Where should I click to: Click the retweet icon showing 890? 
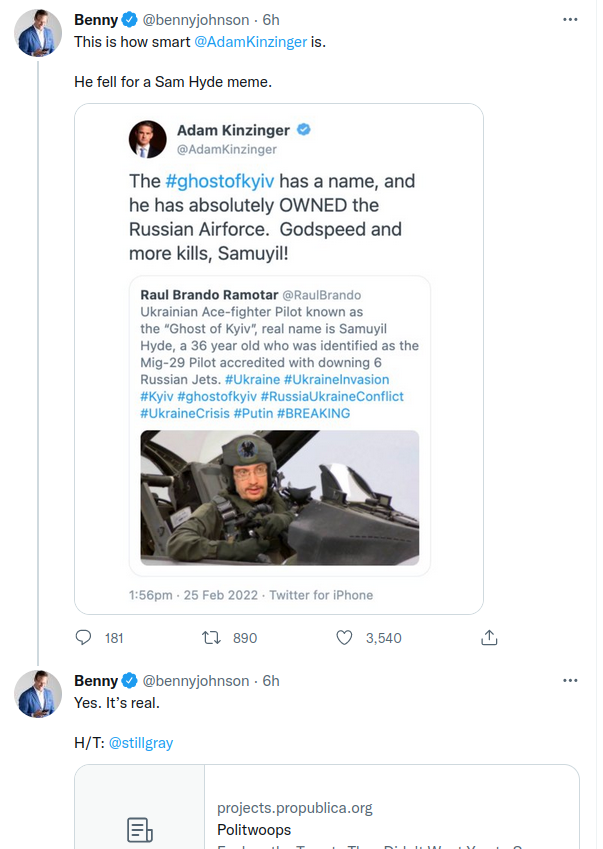(211, 638)
